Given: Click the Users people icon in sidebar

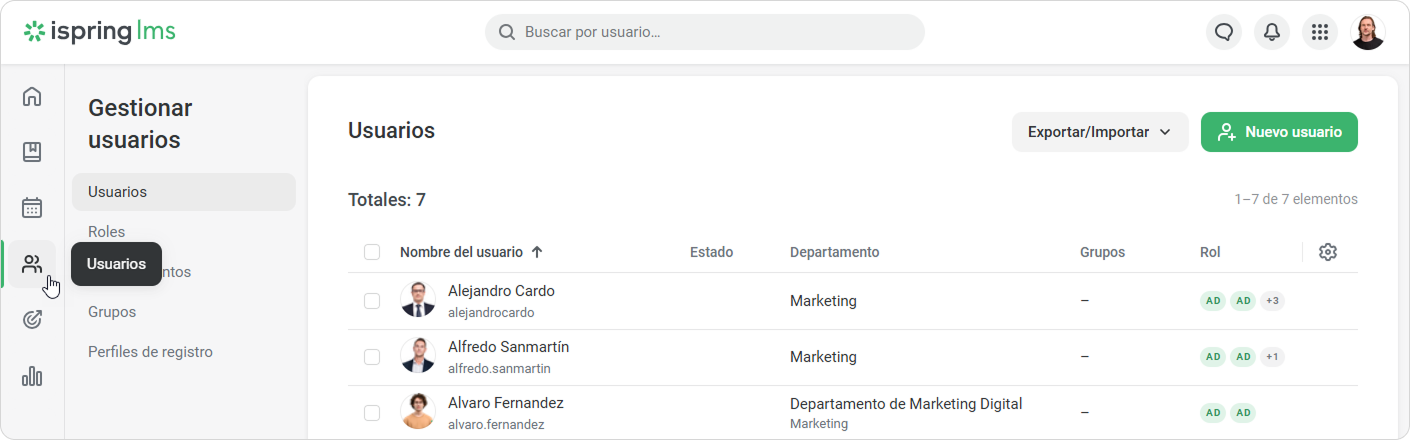Looking at the screenshot, I should [32, 264].
